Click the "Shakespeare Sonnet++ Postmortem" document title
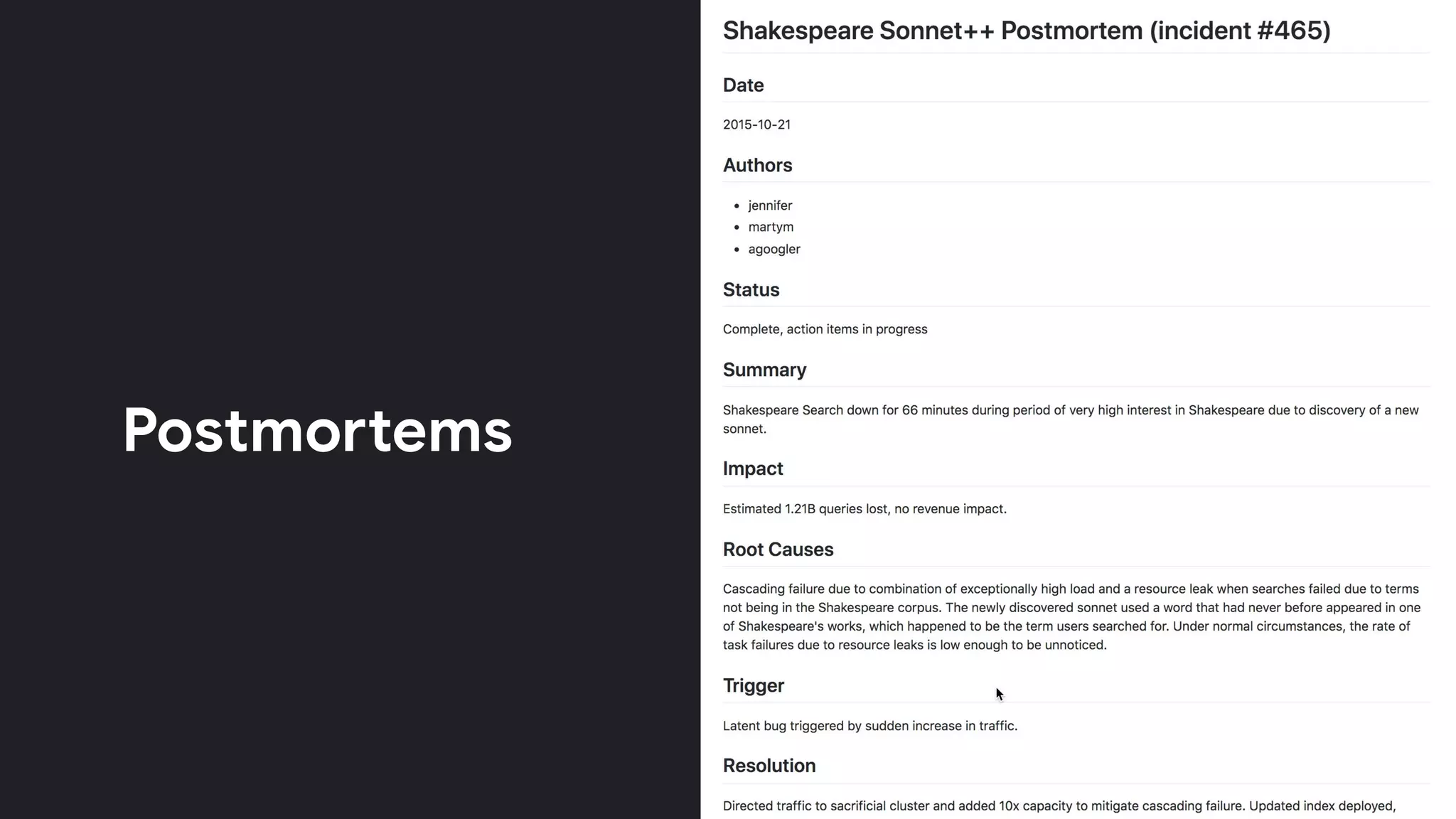Screen dimensions: 1456x819 (1026, 31)
